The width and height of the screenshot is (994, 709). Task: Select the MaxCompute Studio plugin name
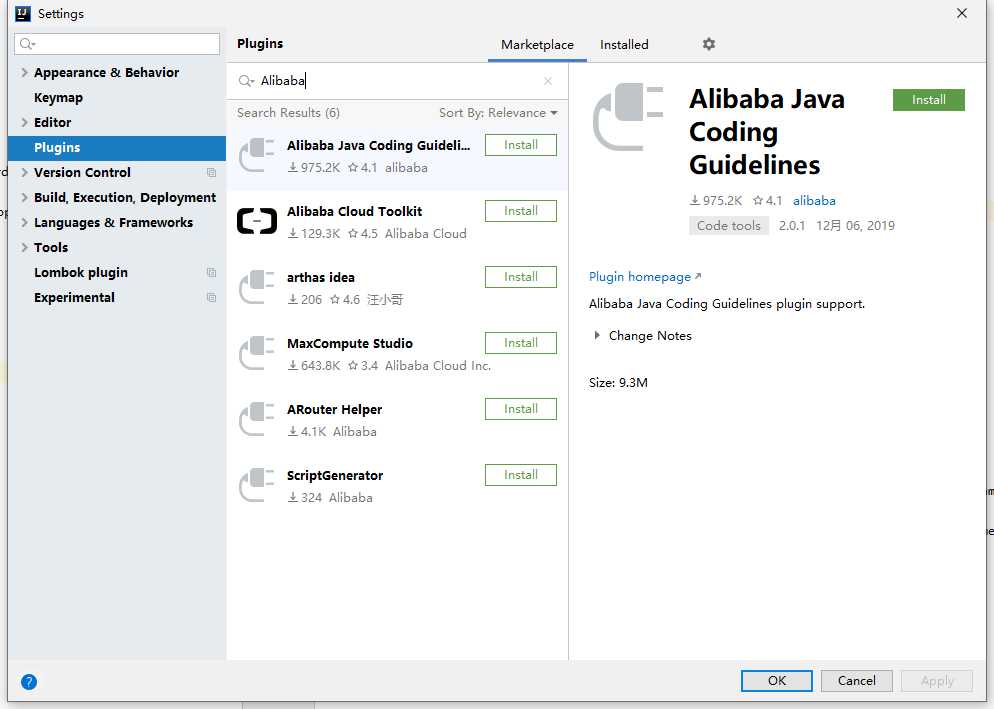coord(350,344)
